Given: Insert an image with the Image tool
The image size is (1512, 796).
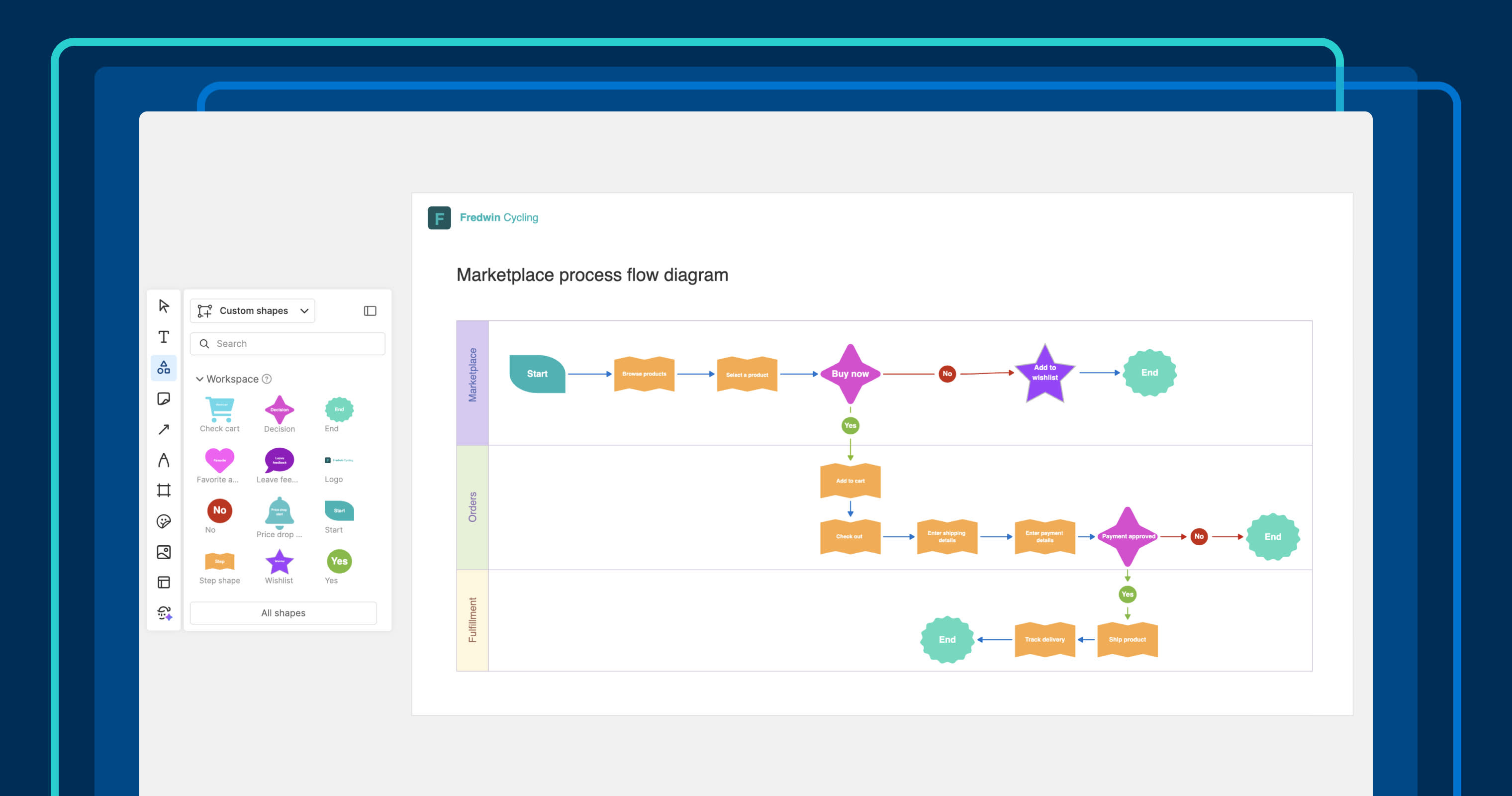Looking at the screenshot, I should pos(164,552).
